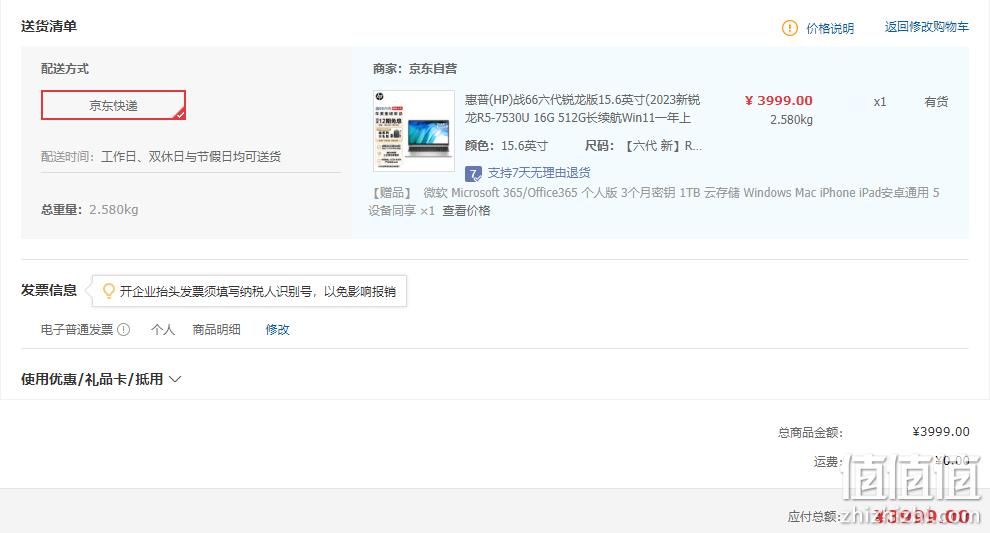Click the 尺码:【六代 新】R... attribute
Viewport: 990px width, 533px height.
point(643,146)
